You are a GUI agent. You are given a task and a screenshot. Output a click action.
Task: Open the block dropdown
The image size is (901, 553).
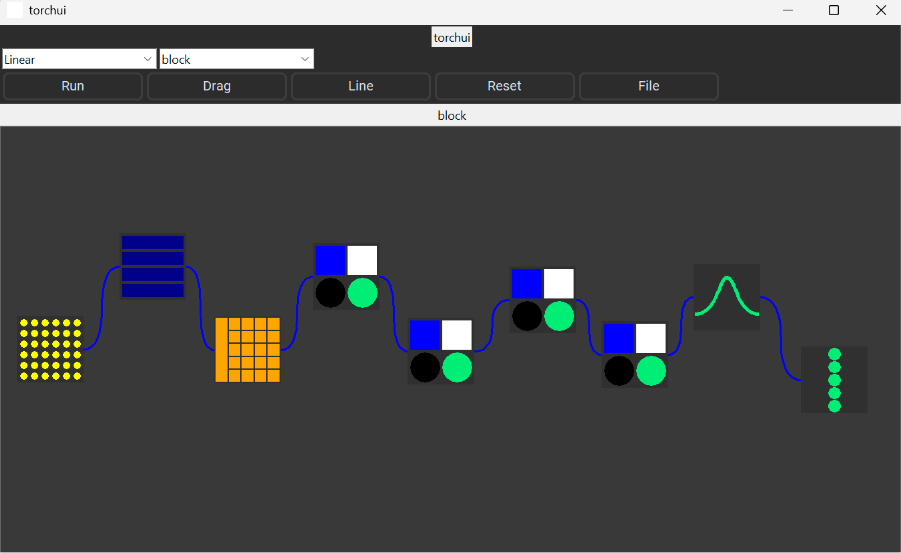pyautogui.click(x=237, y=59)
